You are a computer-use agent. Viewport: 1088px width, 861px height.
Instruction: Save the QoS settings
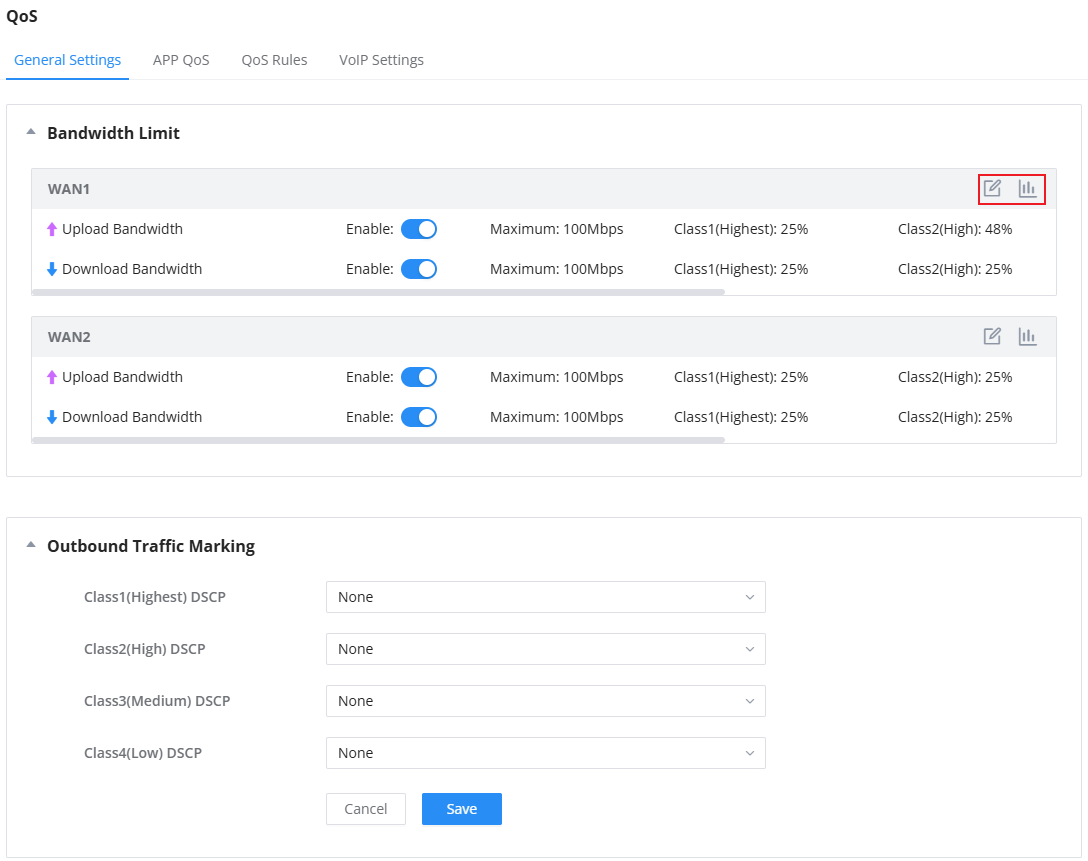tap(461, 809)
